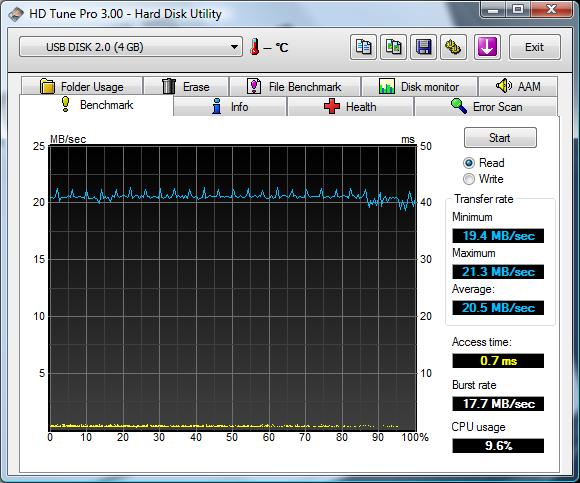Click the Exit button

point(535,47)
